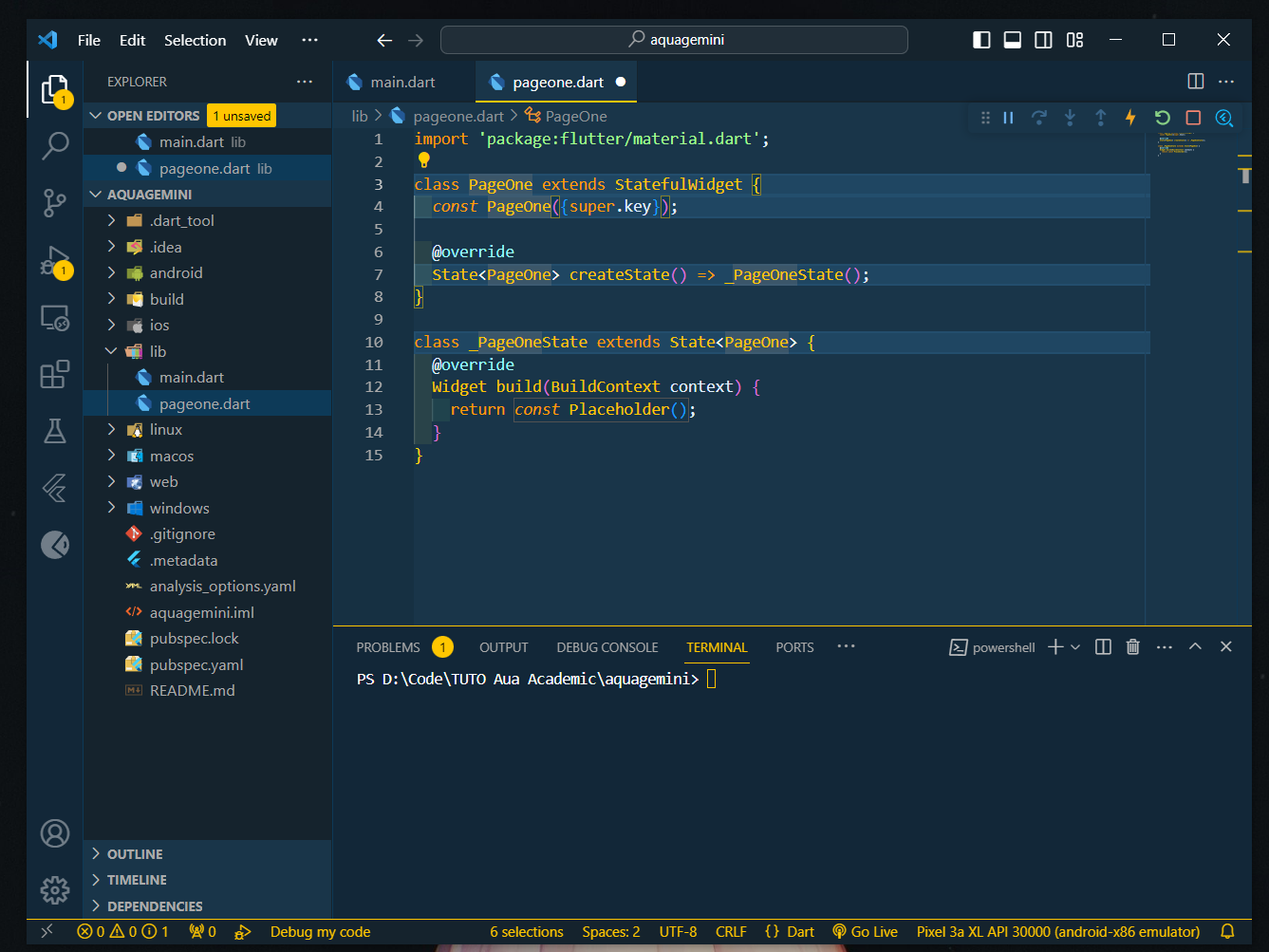1269x952 pixels.
Task: Grab the debug toolbar drag handle
Action: [x=985, y=118]
